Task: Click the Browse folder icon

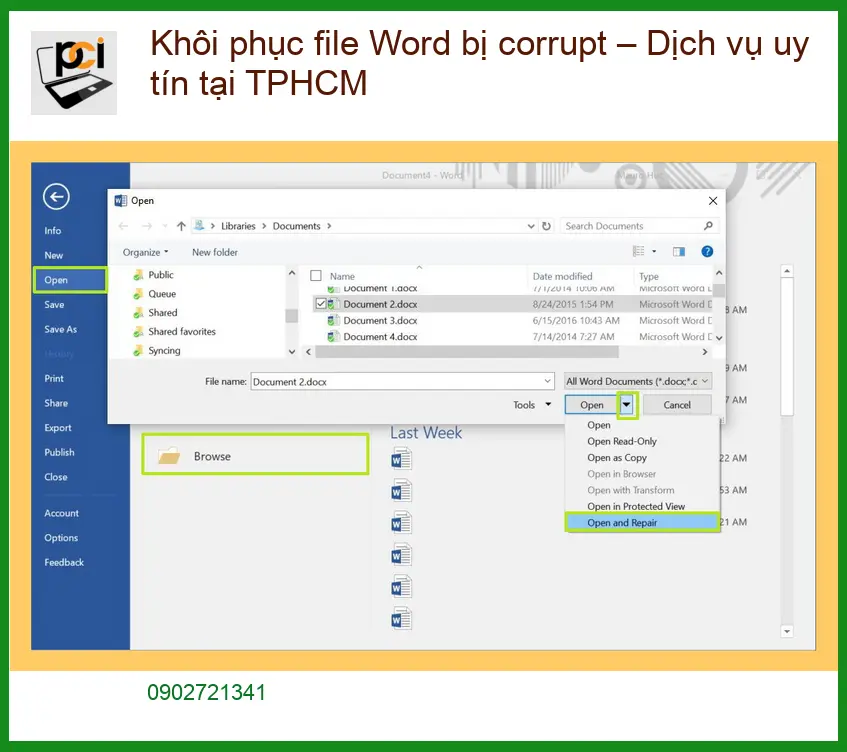Action: point(169,456)
